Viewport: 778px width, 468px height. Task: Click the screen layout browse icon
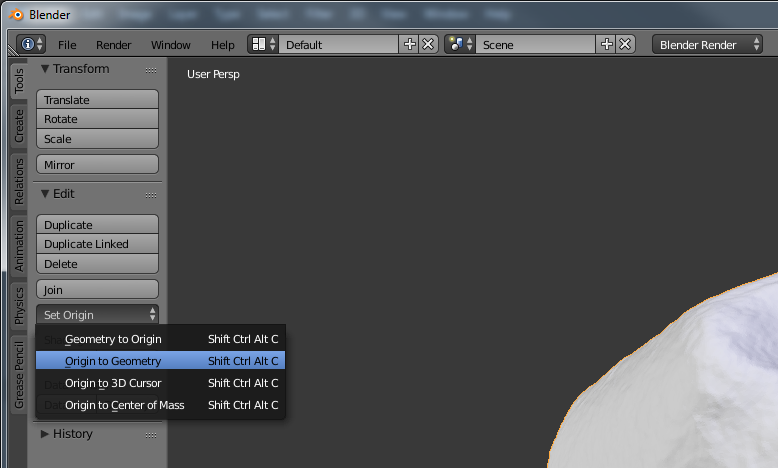click(x=262, y=45)
